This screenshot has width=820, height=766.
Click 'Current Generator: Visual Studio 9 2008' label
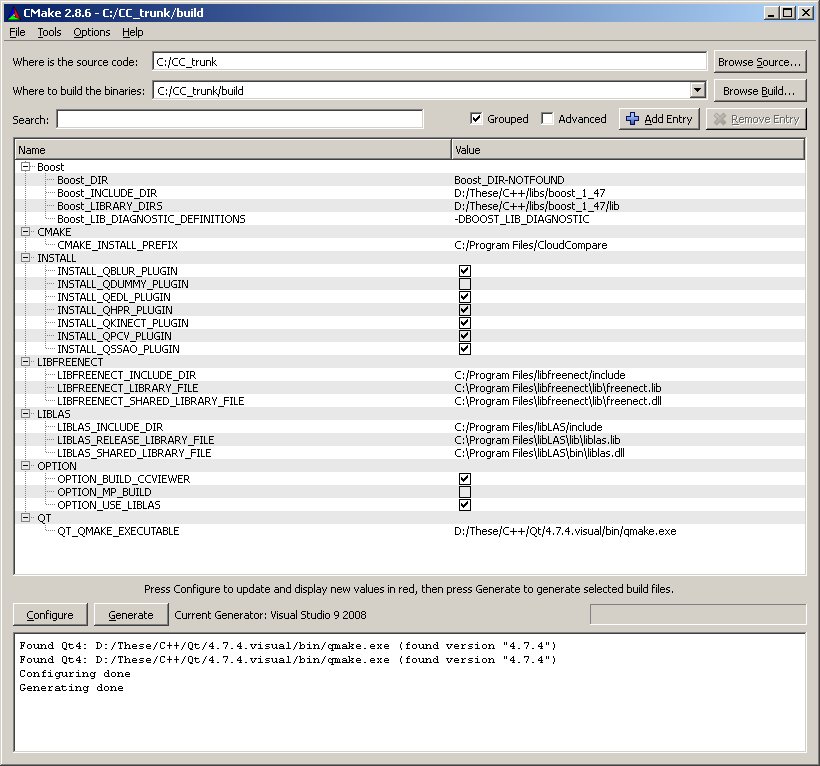pyautogui.click(x=270, y=615)
